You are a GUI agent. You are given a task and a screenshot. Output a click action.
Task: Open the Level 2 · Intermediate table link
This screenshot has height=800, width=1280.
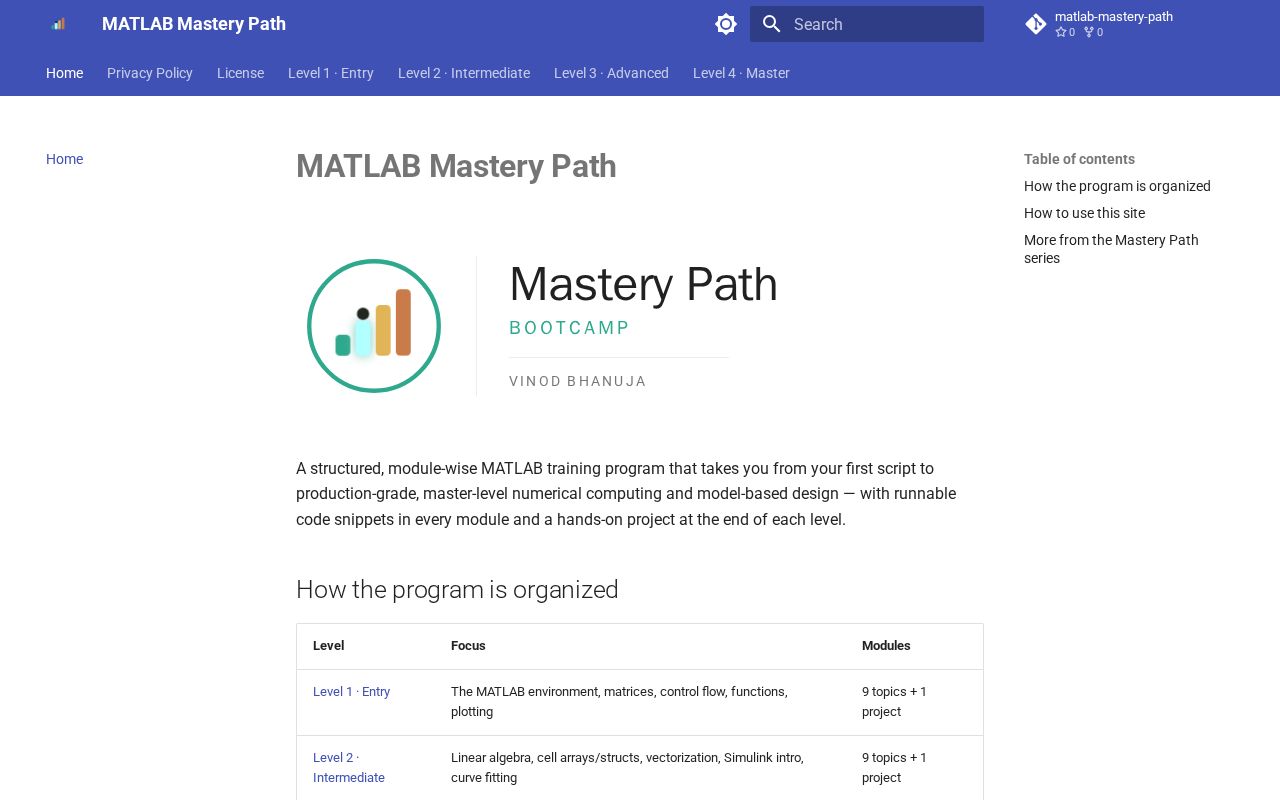click(349, 767)
